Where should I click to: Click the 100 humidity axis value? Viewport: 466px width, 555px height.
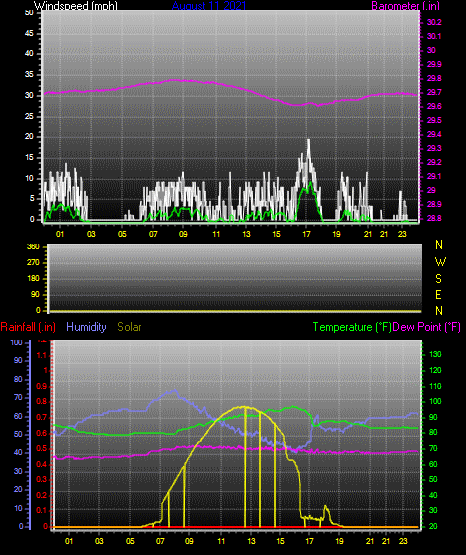pyautogui.click(x=17, y=343)
